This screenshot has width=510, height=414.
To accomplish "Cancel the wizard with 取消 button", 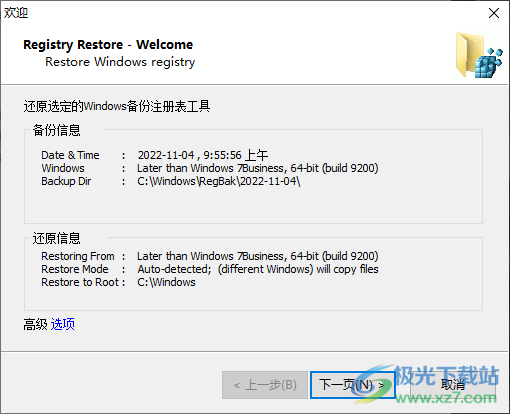I will point(453,385).
